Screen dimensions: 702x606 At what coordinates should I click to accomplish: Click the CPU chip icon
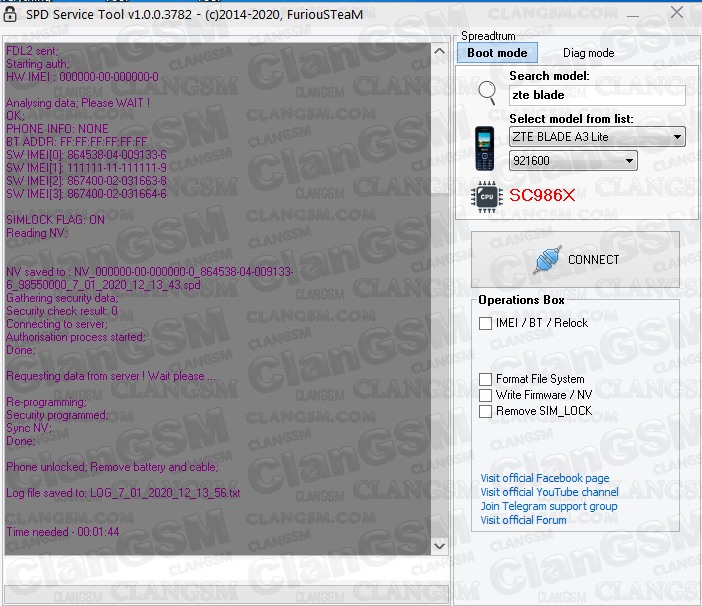(x=487, y=196)
